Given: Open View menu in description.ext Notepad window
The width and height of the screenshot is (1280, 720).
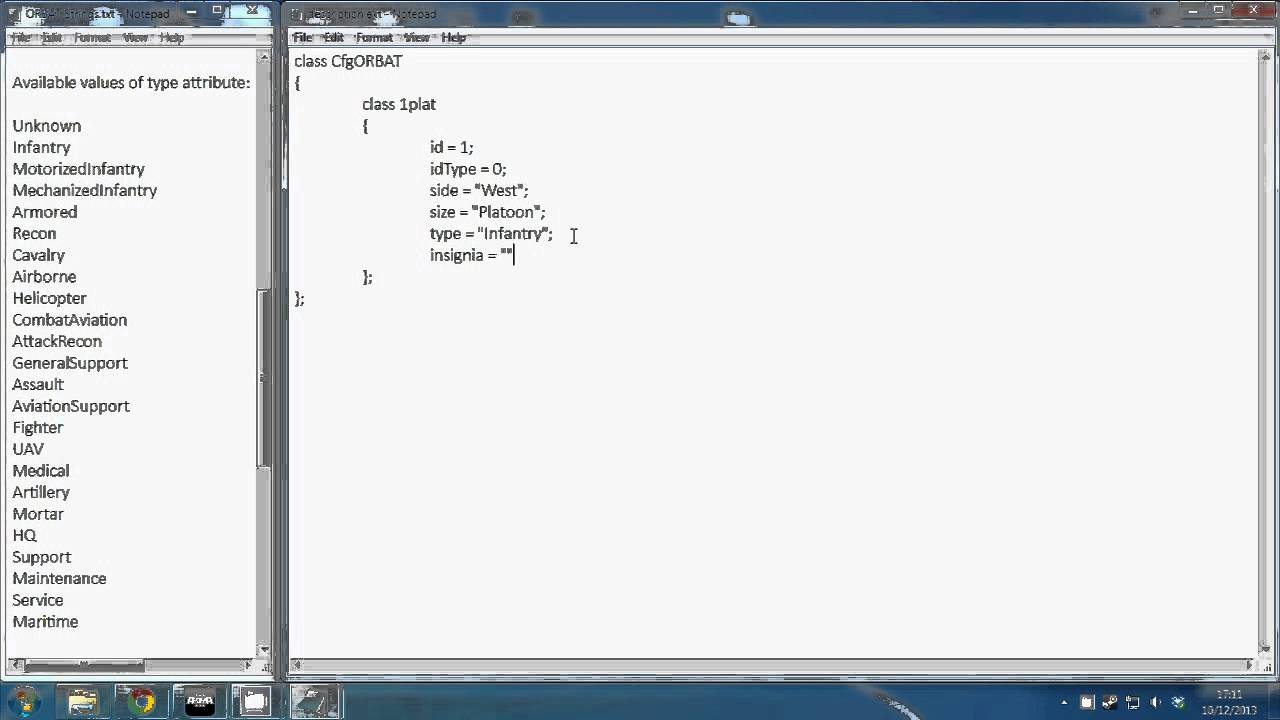Looking at the screenshot, I should 417,38.
